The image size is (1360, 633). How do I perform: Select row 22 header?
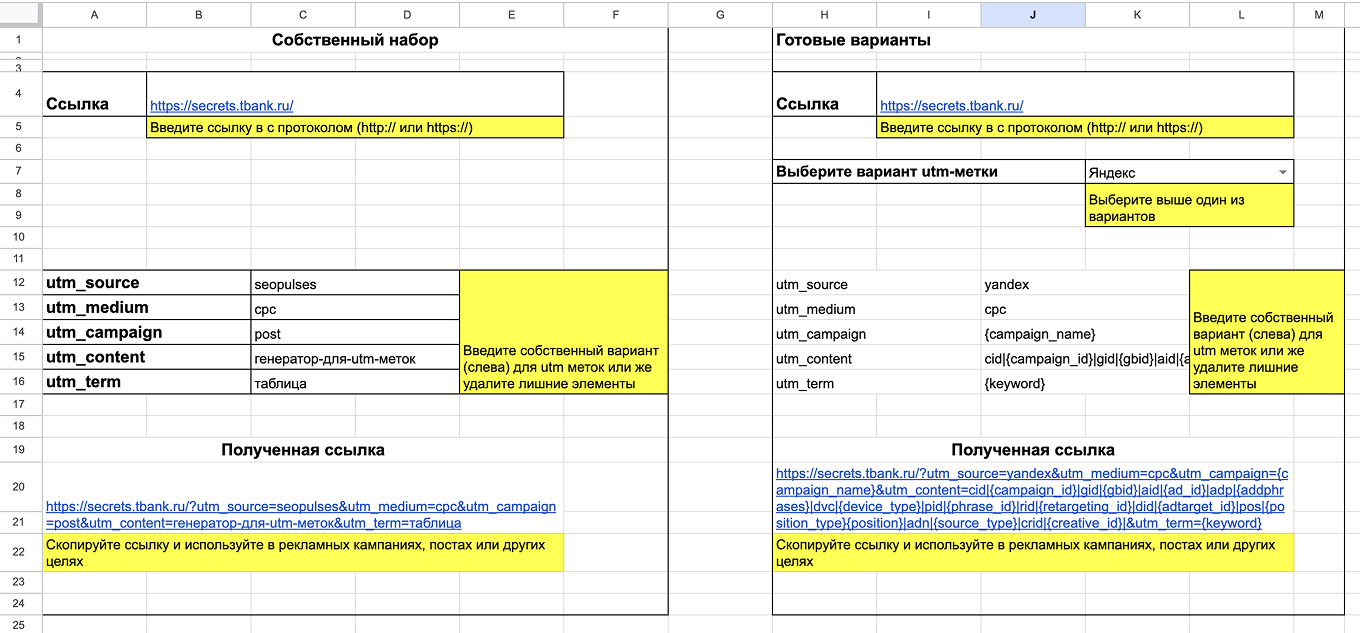tap(20, 552)
